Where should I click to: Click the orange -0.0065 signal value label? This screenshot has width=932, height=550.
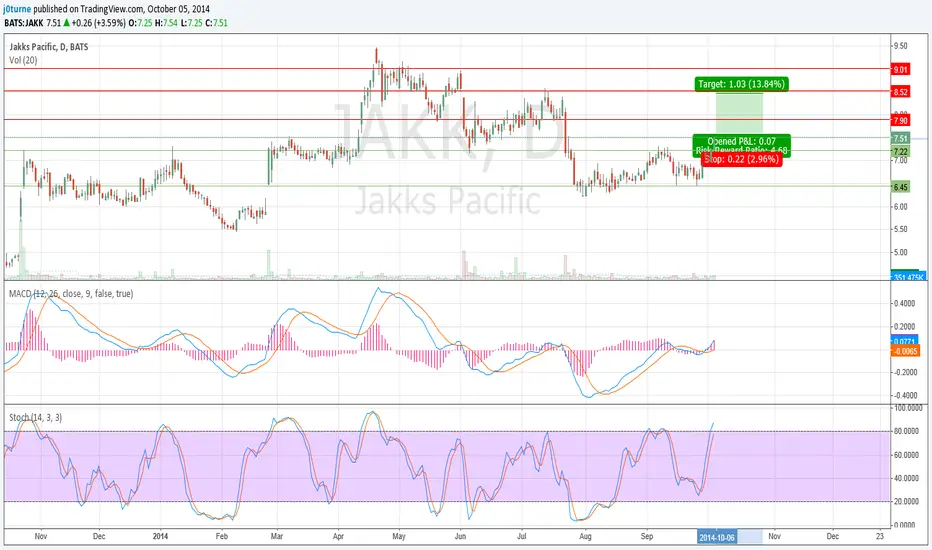tap(905, 351)
